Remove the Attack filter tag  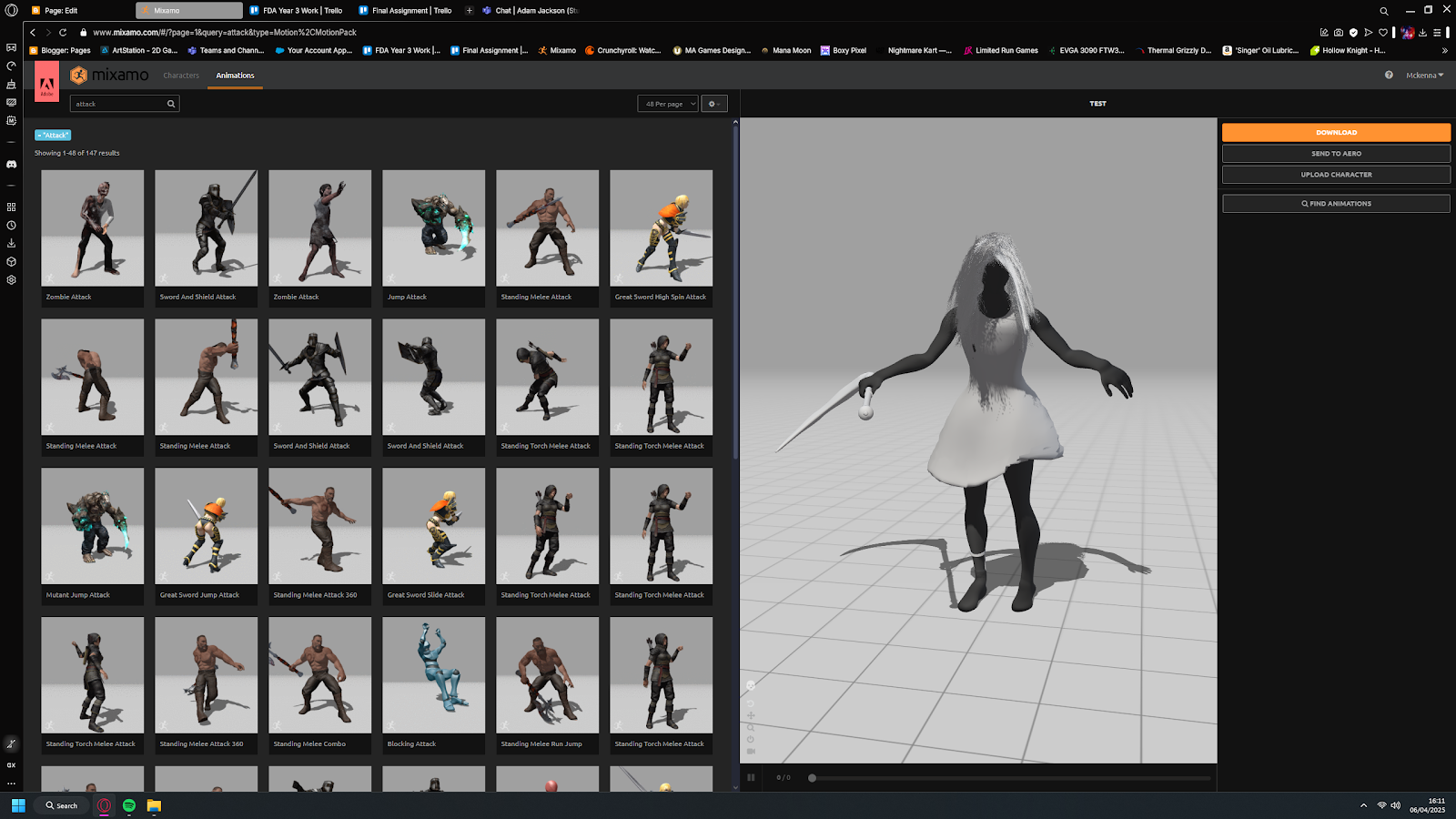coord(53,135)
